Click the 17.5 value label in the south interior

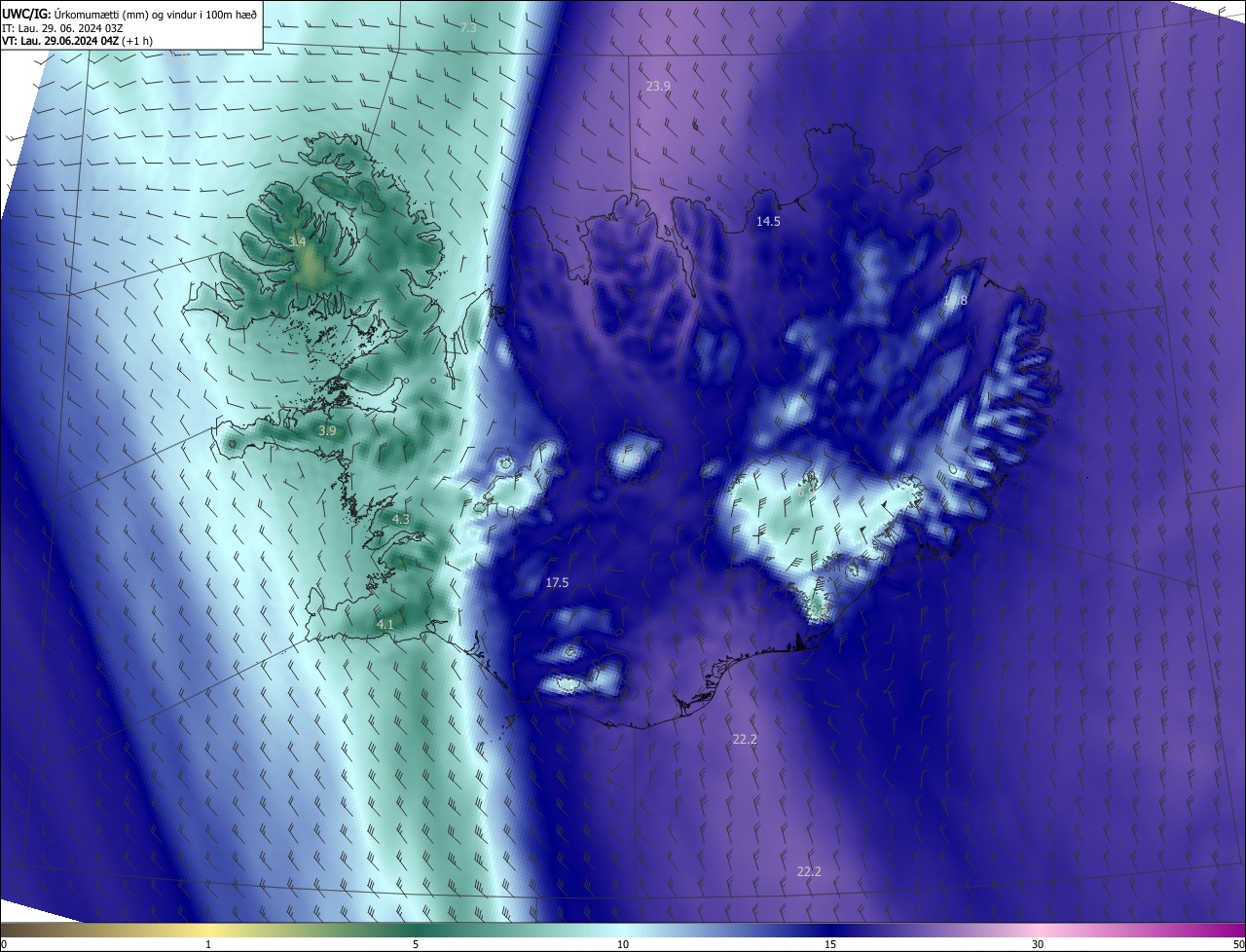(557, 582)
